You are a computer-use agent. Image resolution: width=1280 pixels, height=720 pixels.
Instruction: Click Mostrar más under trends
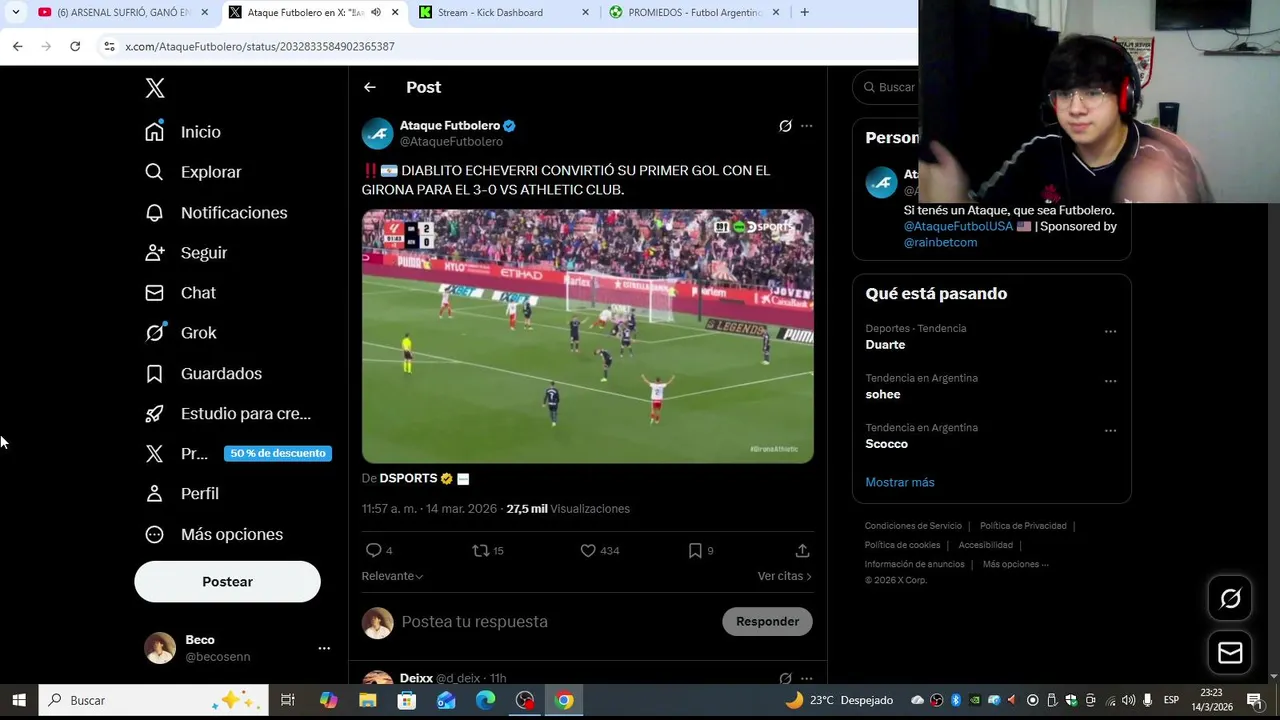pos(900,482)
